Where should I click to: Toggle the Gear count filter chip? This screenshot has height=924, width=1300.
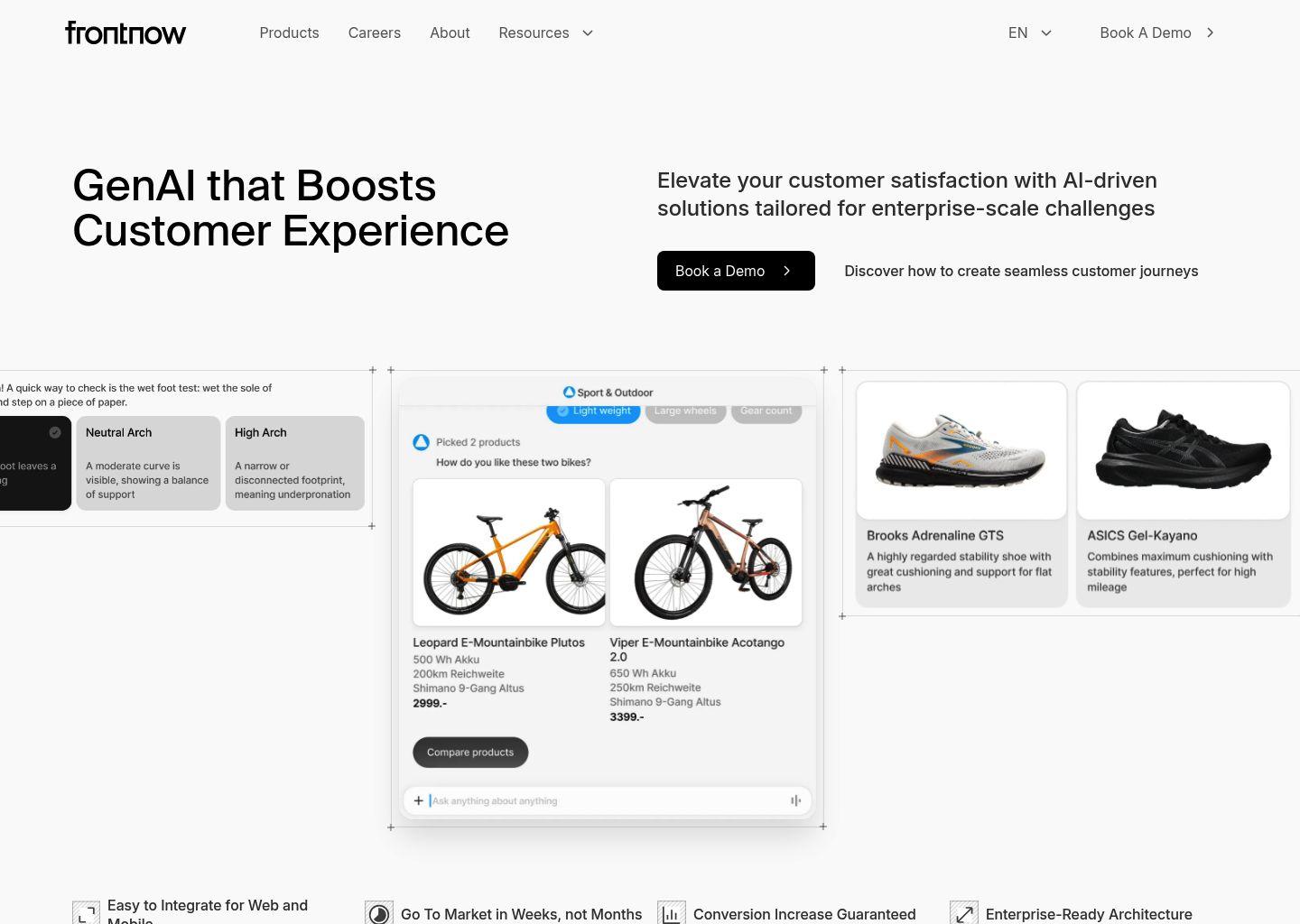[x=766, y=412]
